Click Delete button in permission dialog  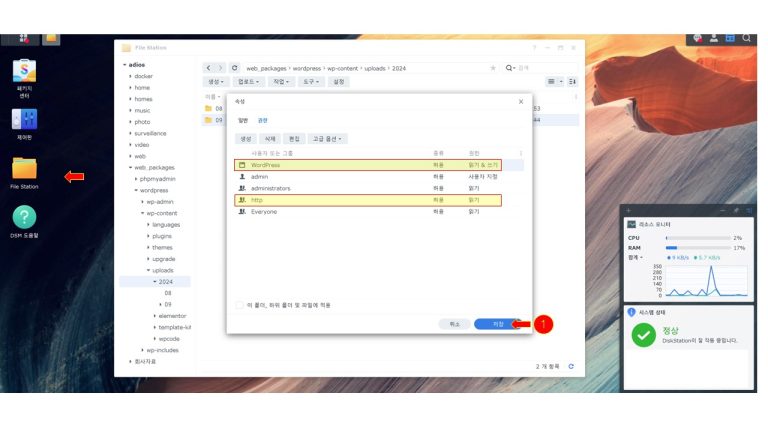click(x=270, y=139)
